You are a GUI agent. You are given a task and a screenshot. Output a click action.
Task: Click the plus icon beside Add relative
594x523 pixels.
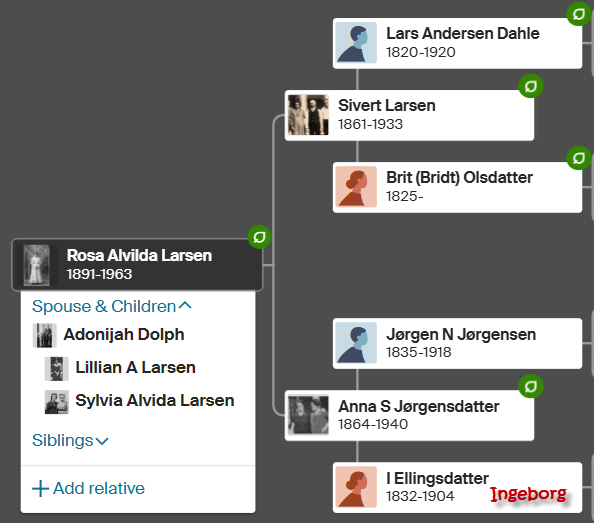(x=41, y=489)
